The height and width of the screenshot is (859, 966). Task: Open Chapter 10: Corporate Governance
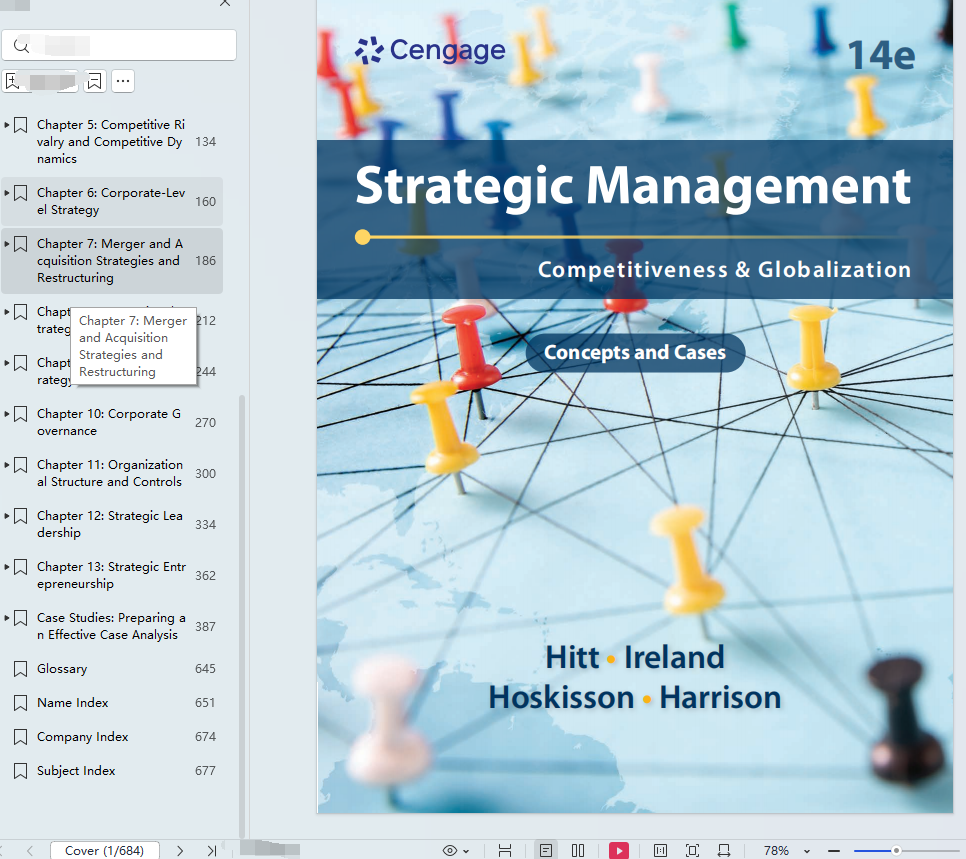click(x=109, y=422)
